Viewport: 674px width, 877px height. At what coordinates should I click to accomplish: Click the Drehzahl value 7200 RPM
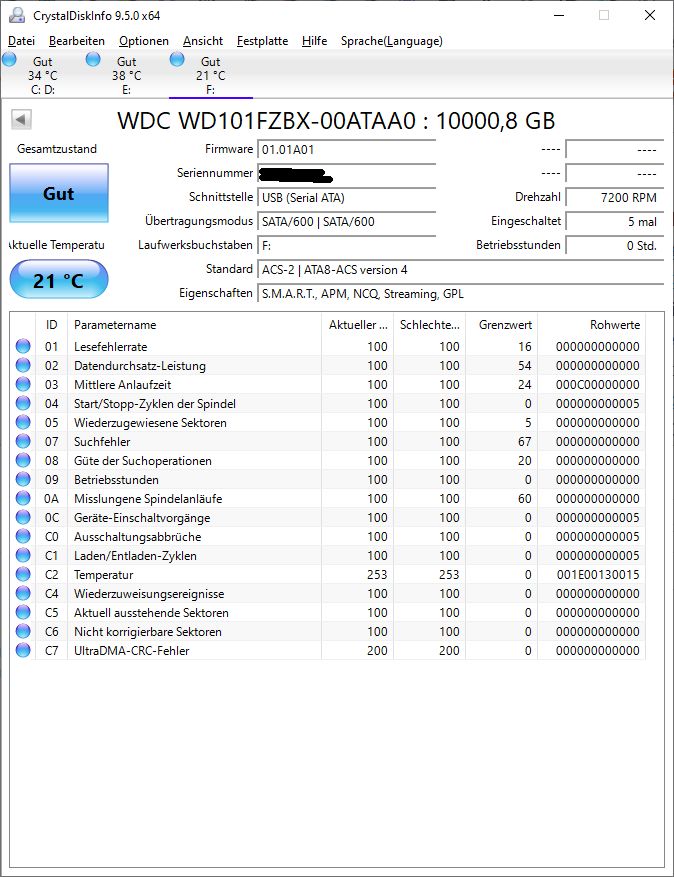(615, 198)
